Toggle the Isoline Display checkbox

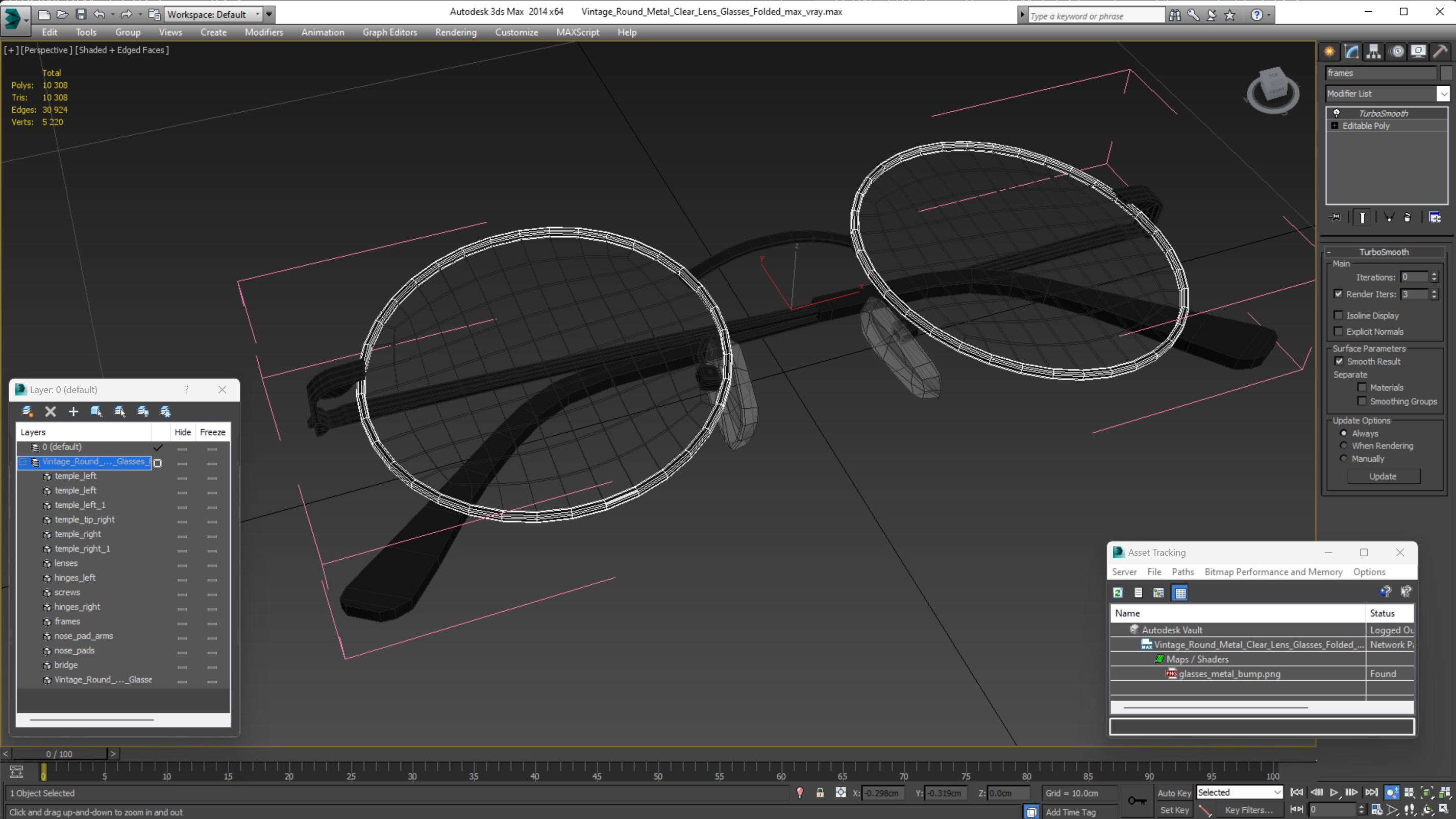1338,315
